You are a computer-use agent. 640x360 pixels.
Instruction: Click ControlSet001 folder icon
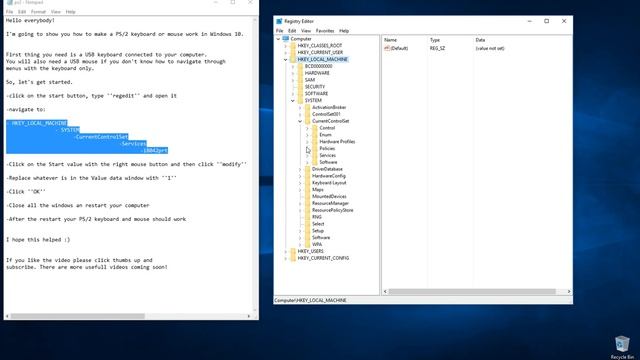click(308, 114)
